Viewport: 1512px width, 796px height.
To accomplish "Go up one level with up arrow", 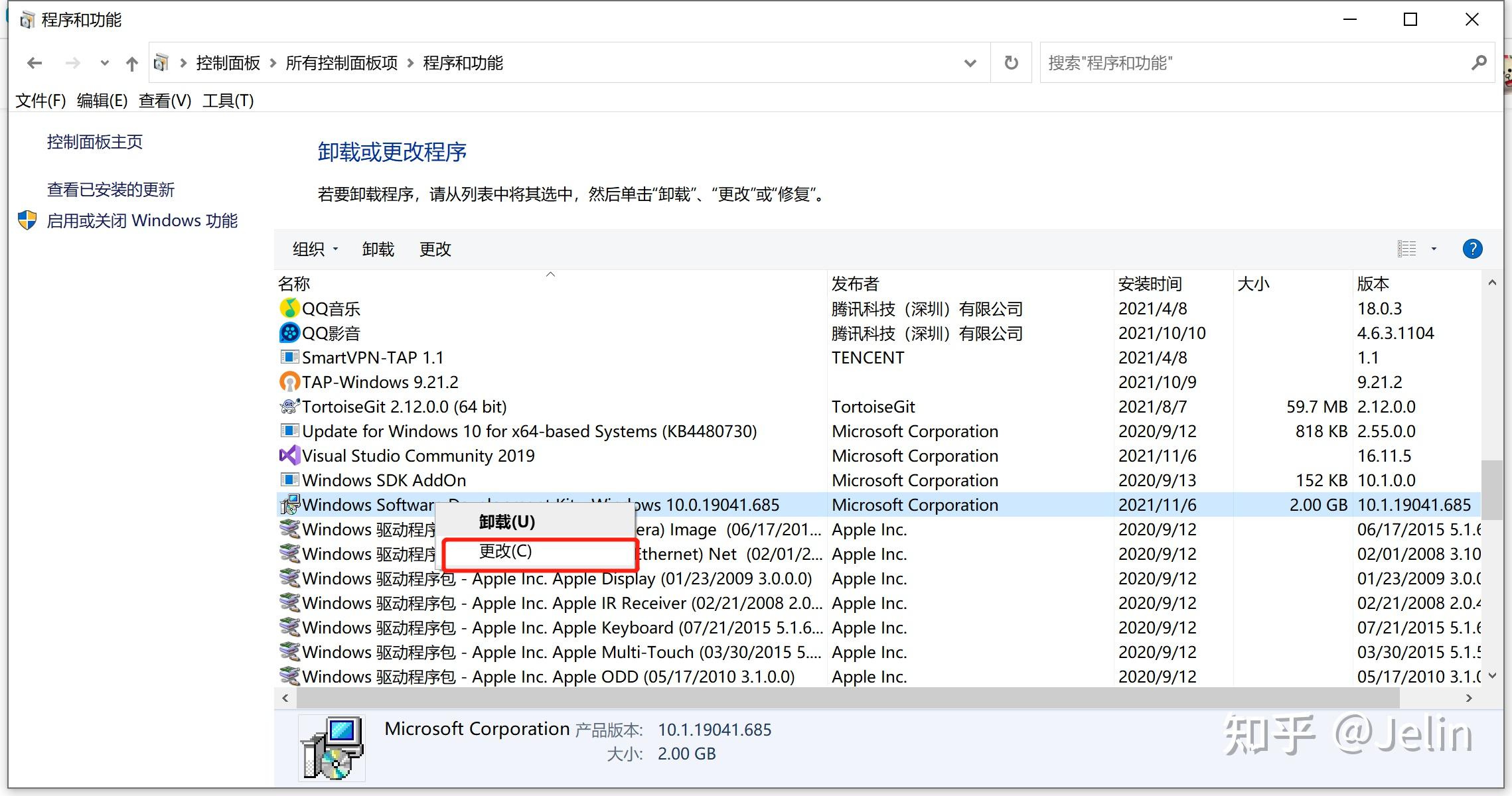I will [131, 63].
